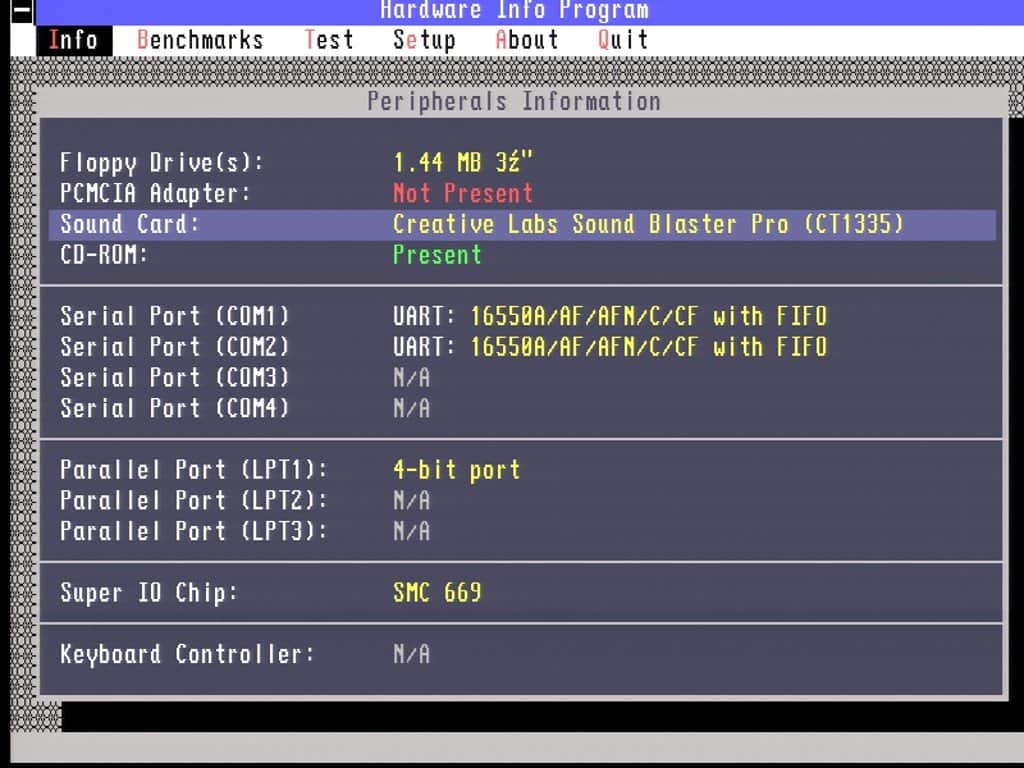Click the 4-bit port value

[x=456, y=470]
